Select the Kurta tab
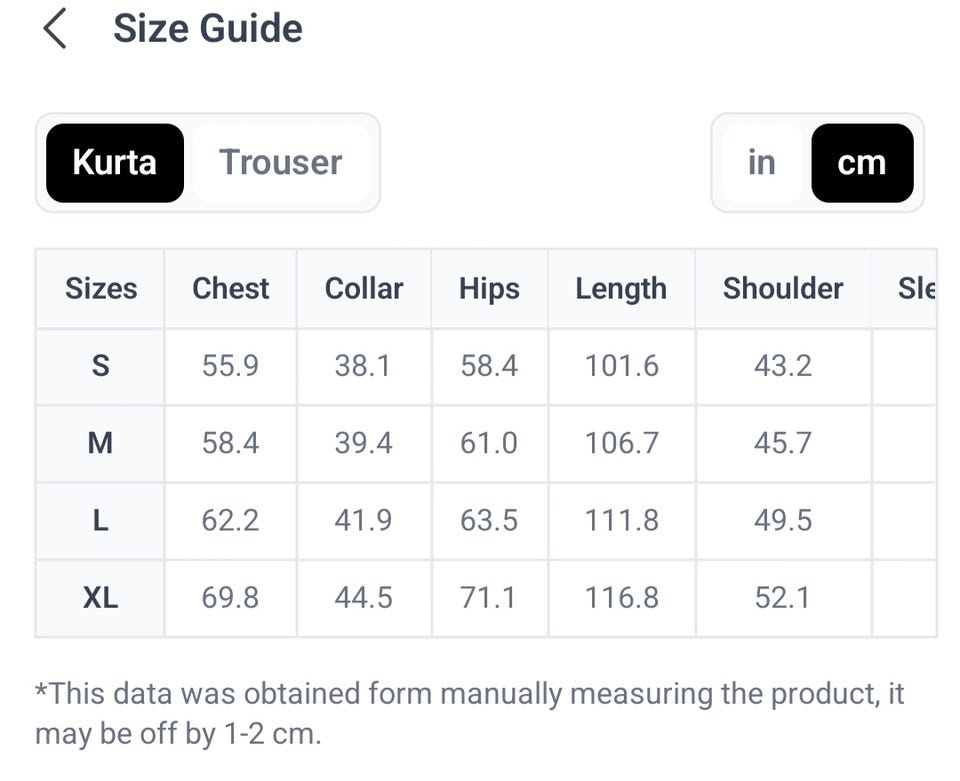This screenshot has width=960, height=781. 115,163
